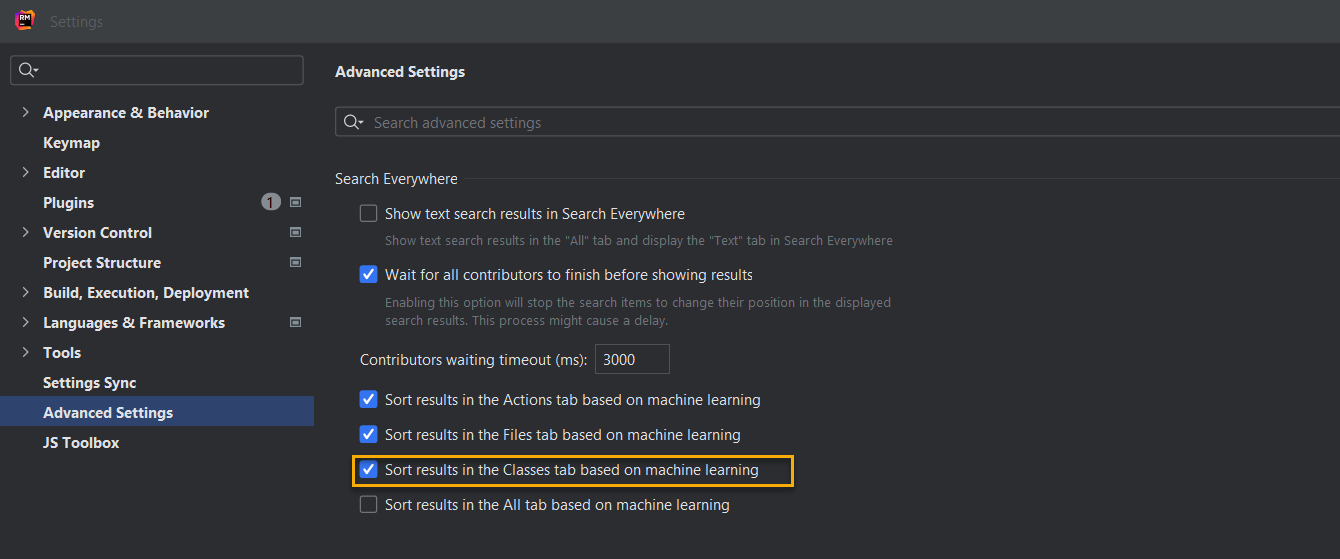The width and height of the screenshot is (1340, 559).
Task: Click the RubyMine logo icon in title bar
Action: click(25, 20)
